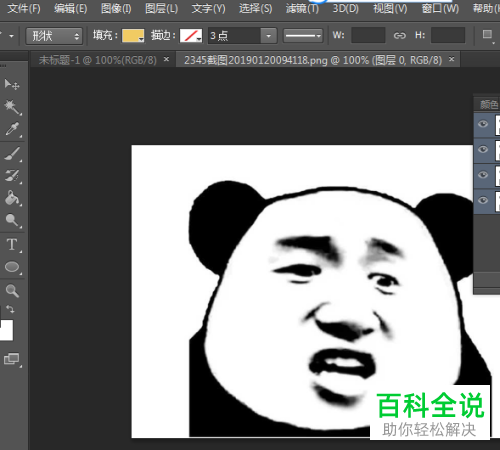Click the first layer thumbnail
500x450 pixels.
tap(497, 125)
